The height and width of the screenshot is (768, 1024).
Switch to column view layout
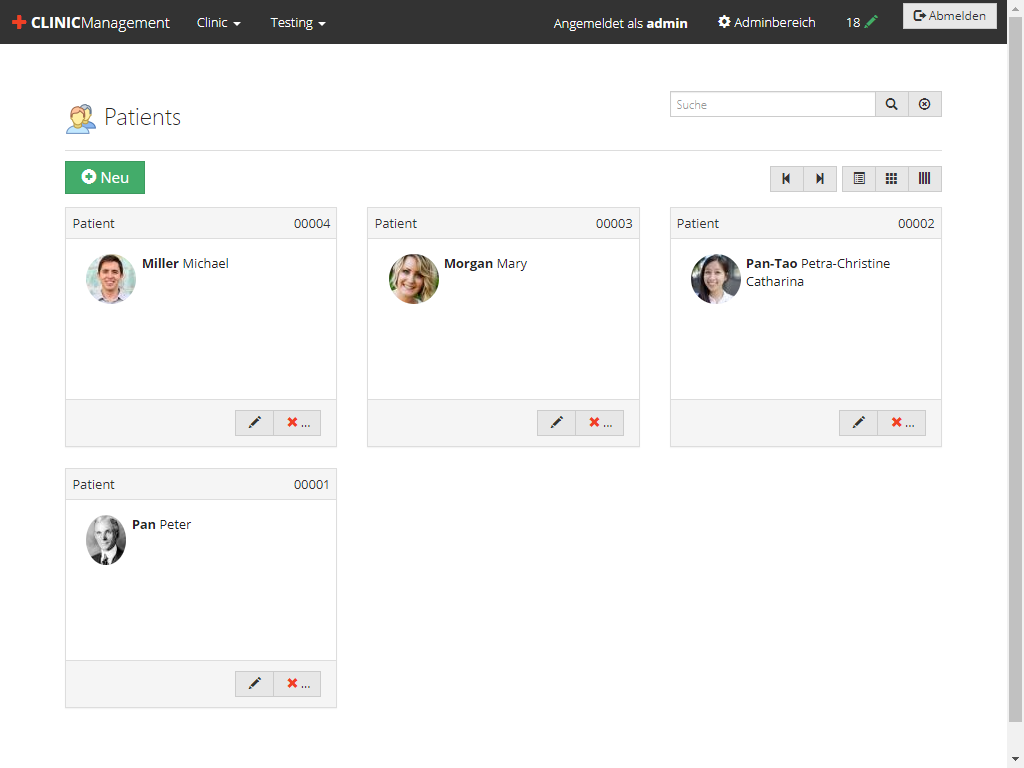tap(925, 179)
